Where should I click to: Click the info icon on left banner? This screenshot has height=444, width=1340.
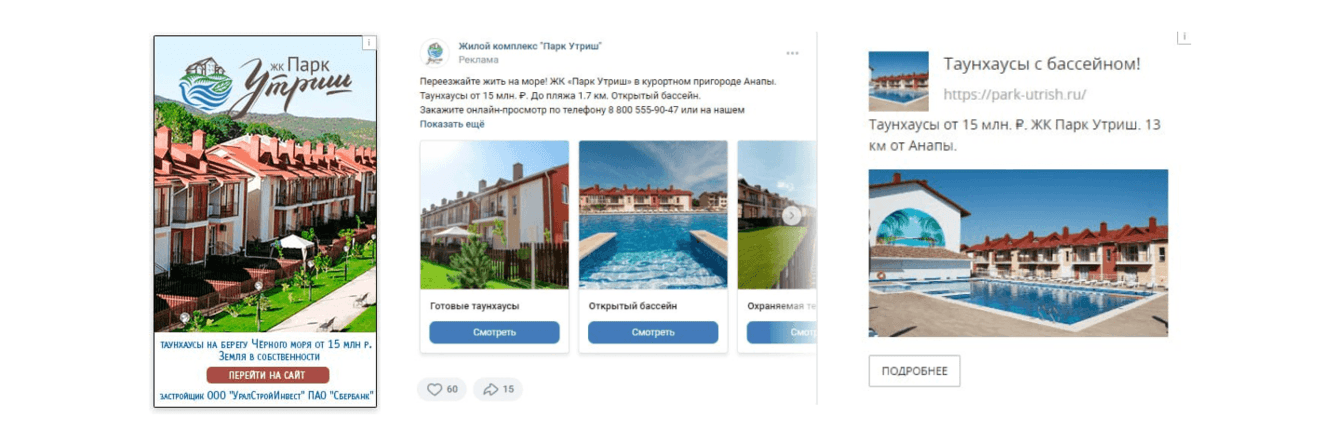coord(369,43)
